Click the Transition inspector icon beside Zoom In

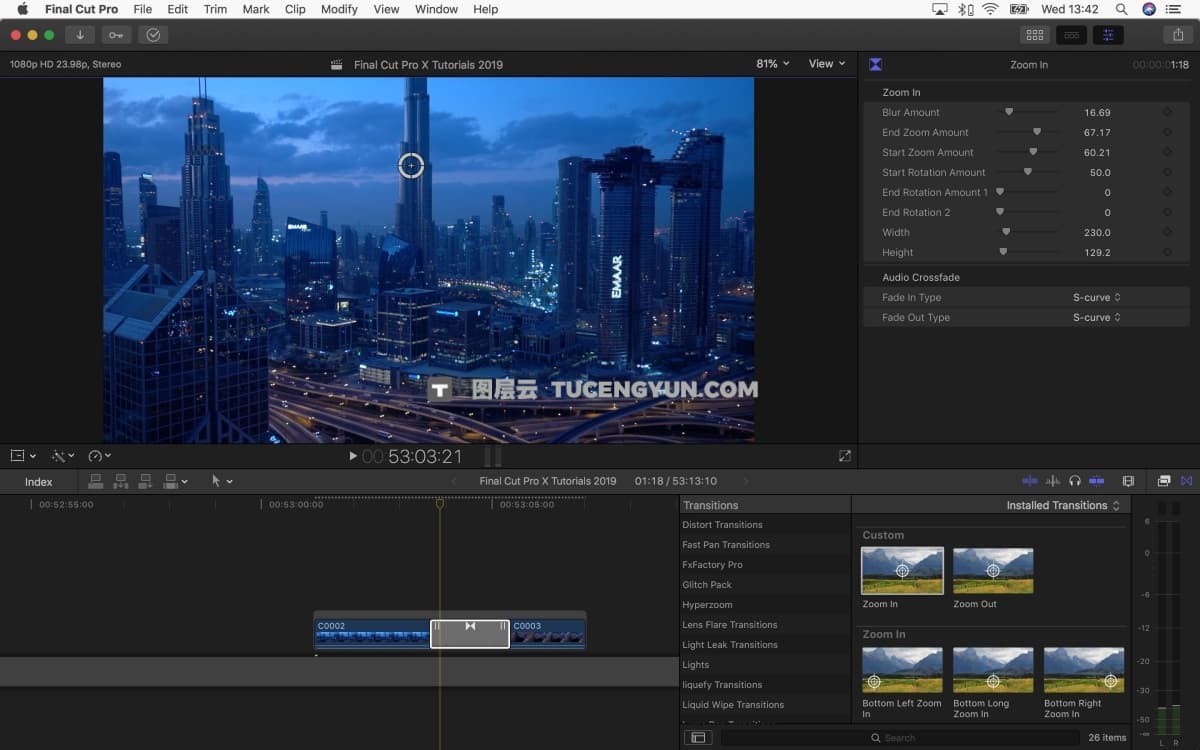875,64
